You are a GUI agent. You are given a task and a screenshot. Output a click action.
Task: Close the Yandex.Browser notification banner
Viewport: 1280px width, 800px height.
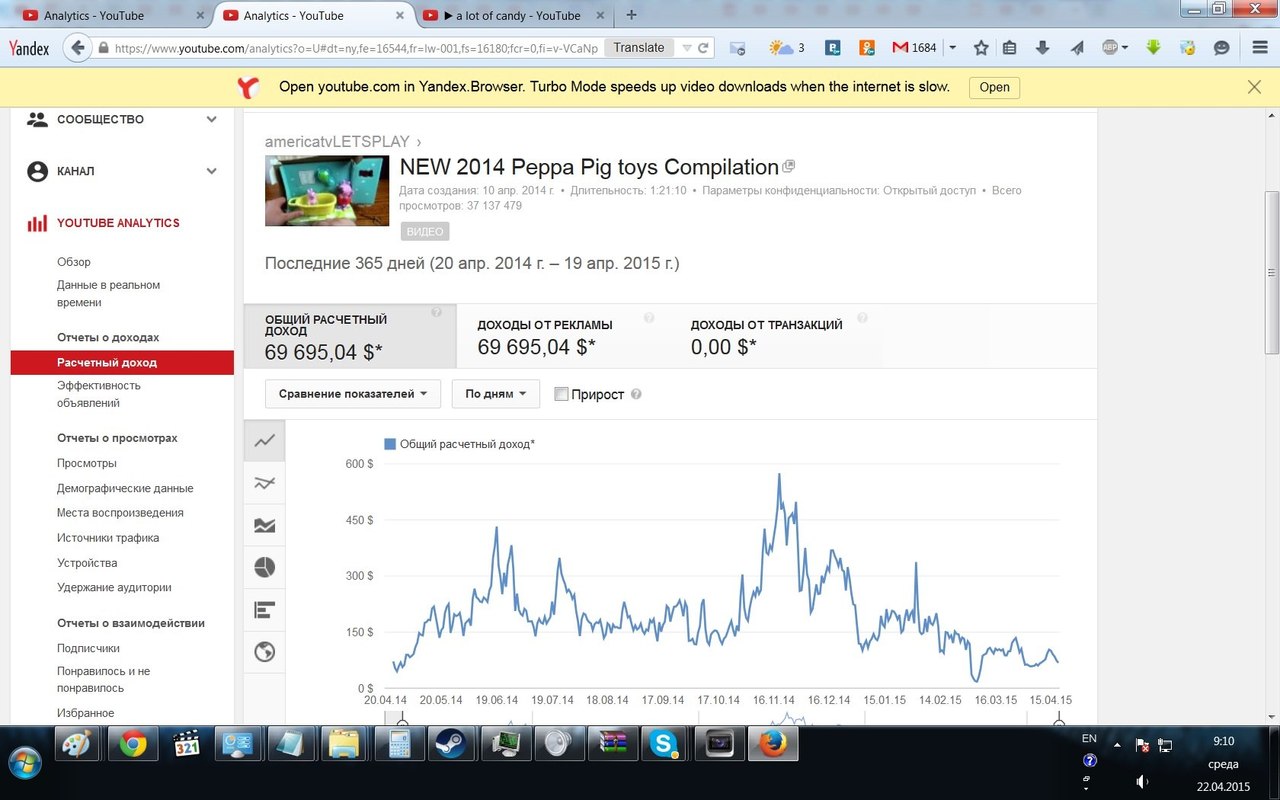(x=1254, y=87)
